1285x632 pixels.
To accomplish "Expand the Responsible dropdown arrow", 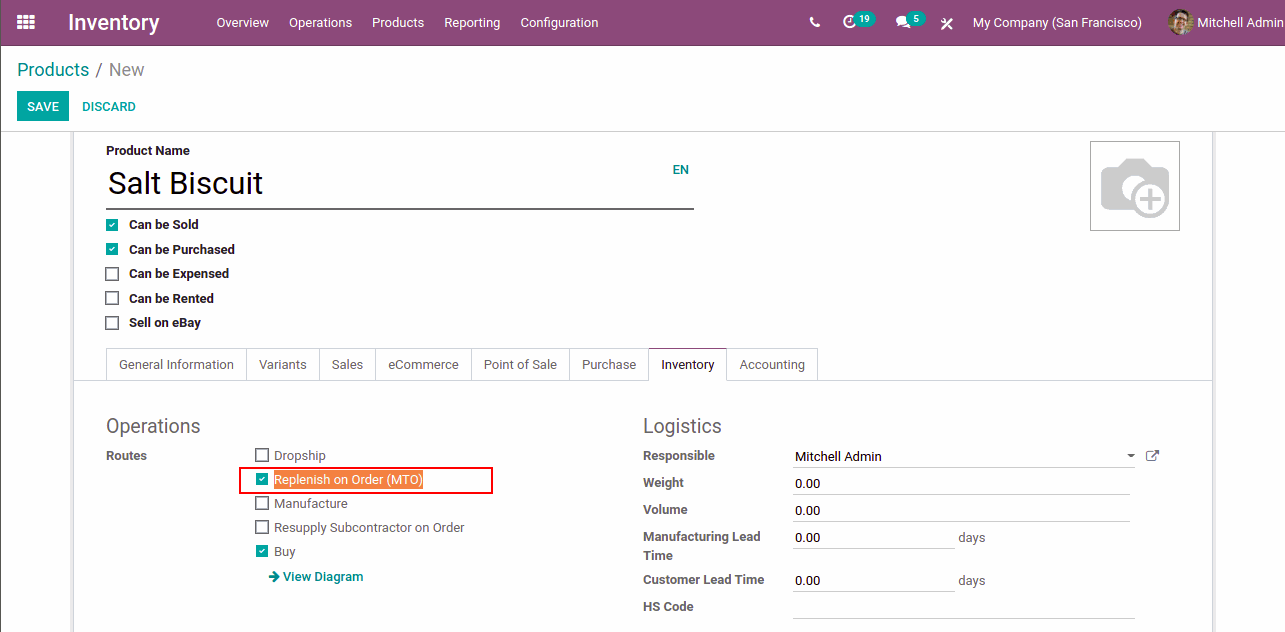I will click(1131, 456).
